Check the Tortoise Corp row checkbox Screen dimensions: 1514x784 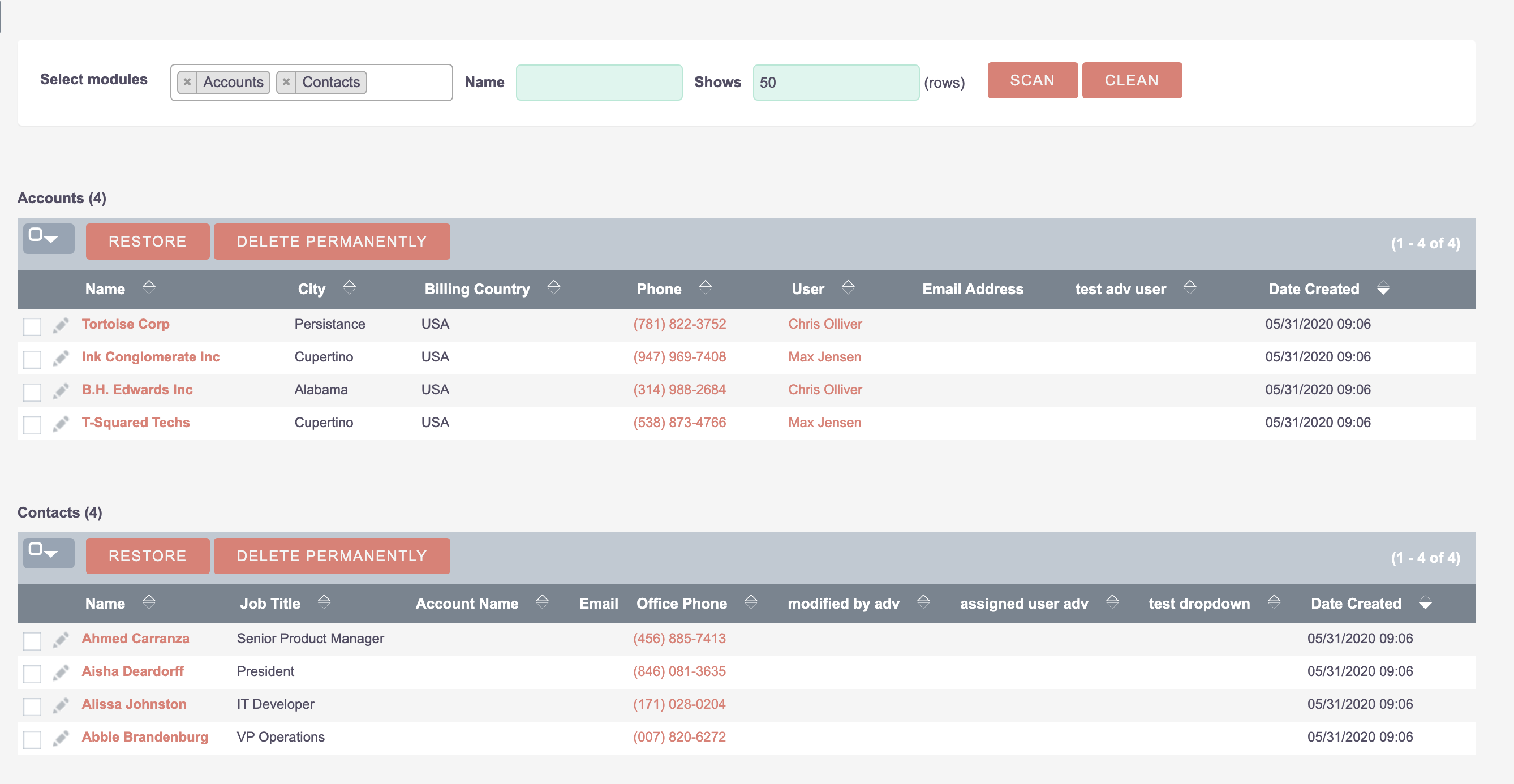pos(32,326)
